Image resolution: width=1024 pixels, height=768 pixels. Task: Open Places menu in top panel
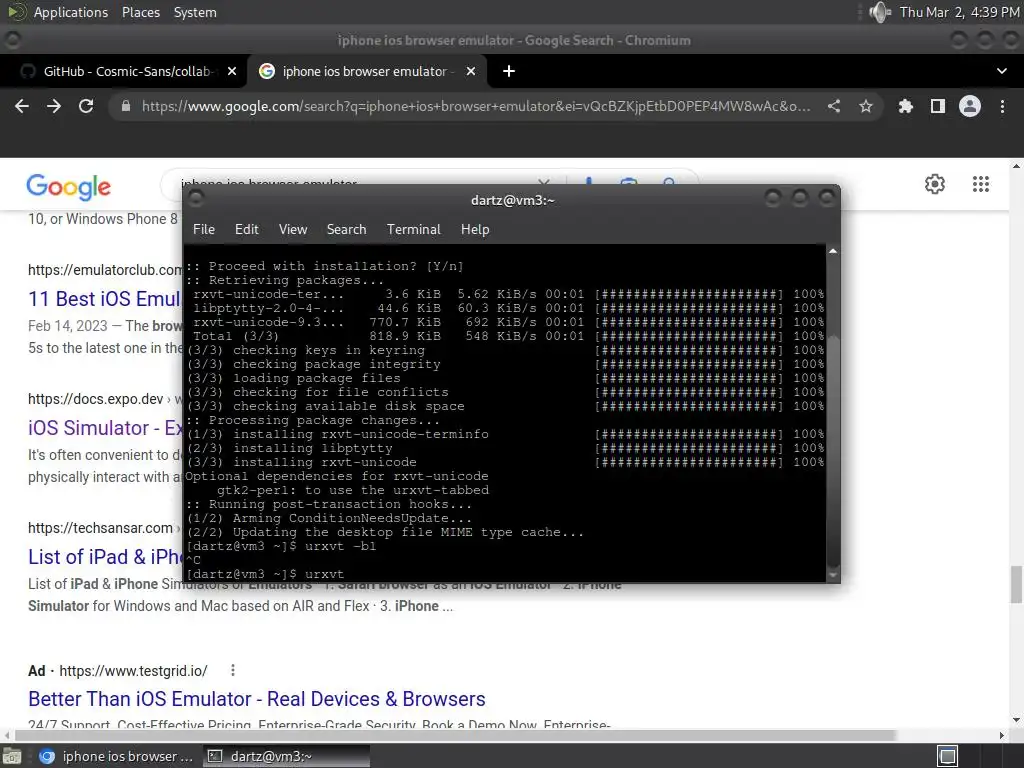(x=140, y=12)
